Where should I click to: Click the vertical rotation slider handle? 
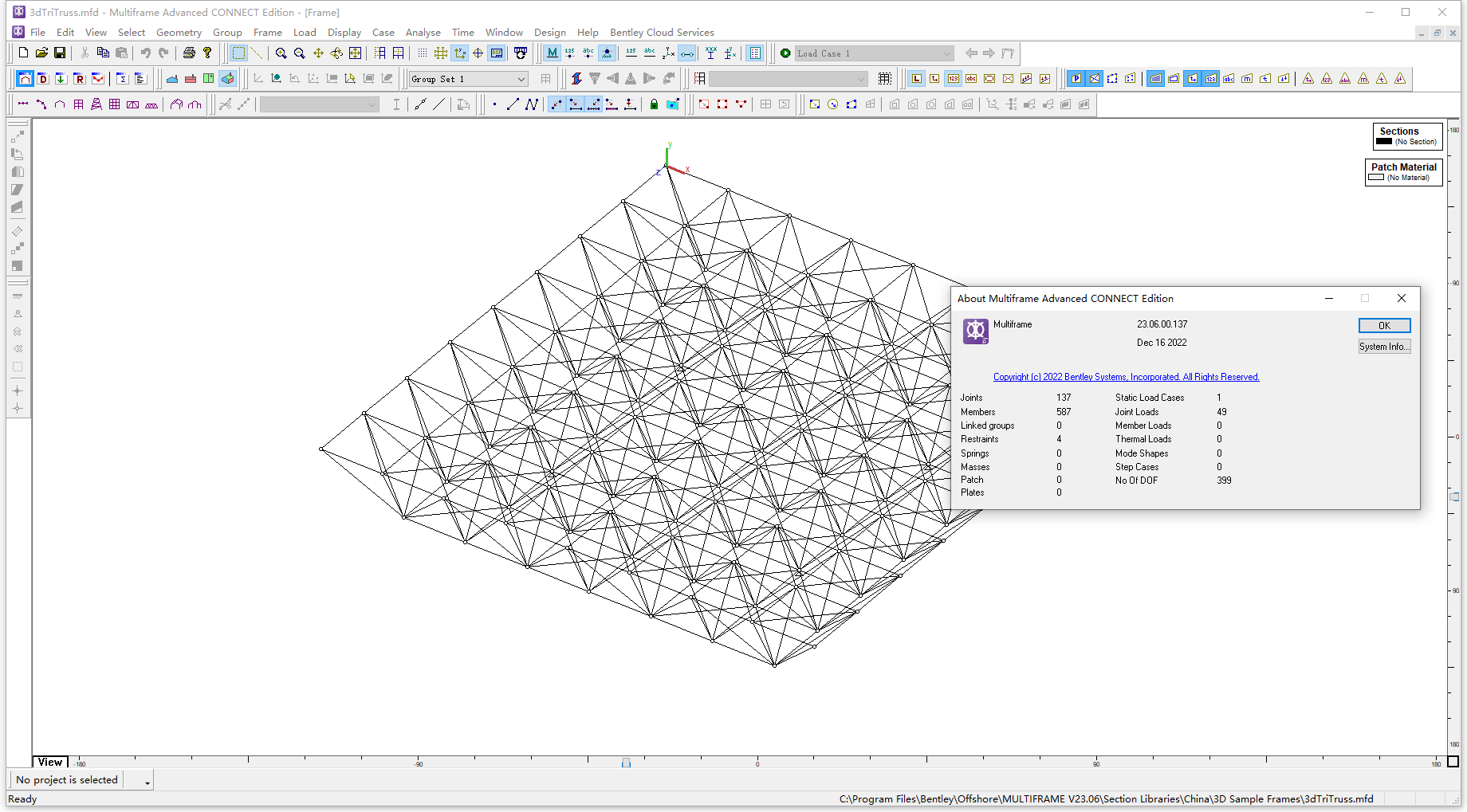1455,496
